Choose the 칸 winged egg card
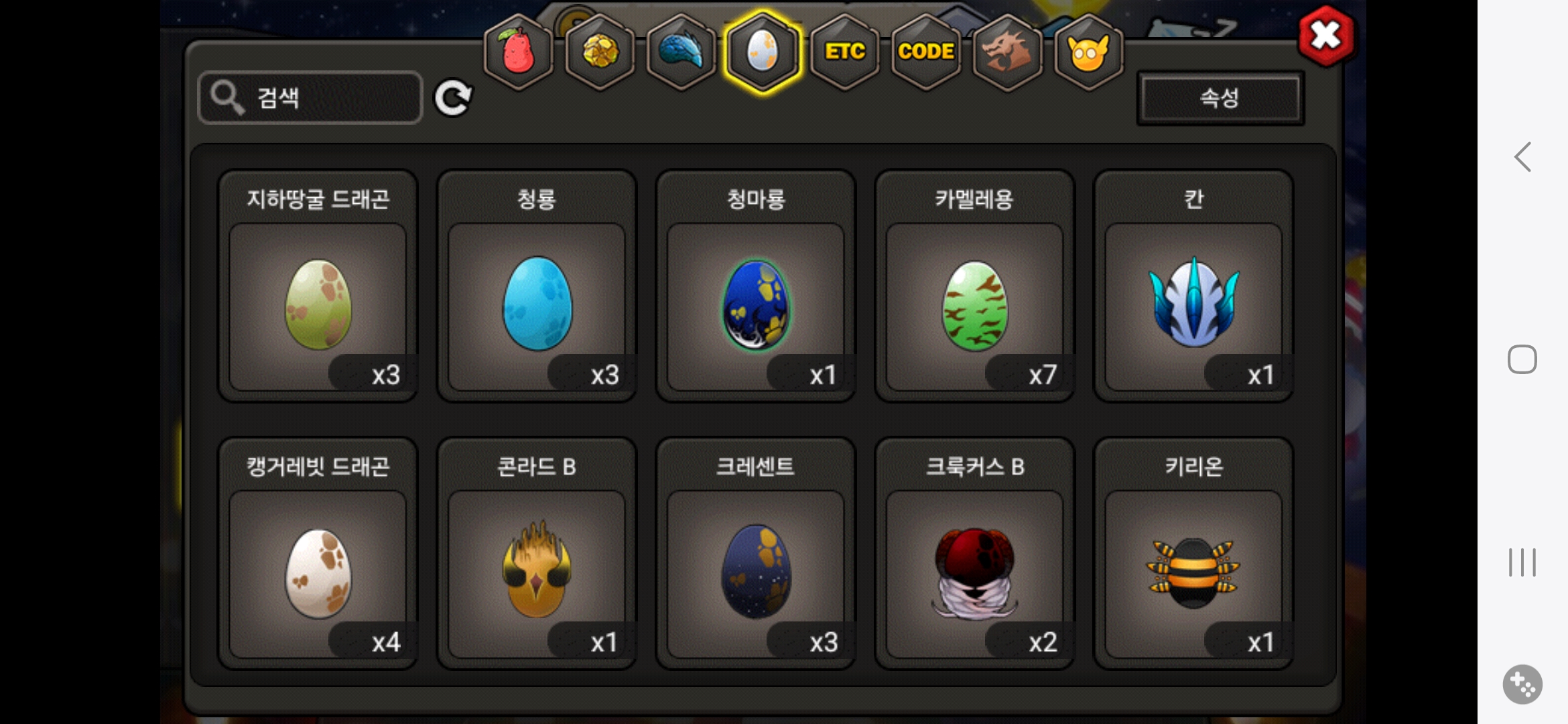 tap(1193, 286)
